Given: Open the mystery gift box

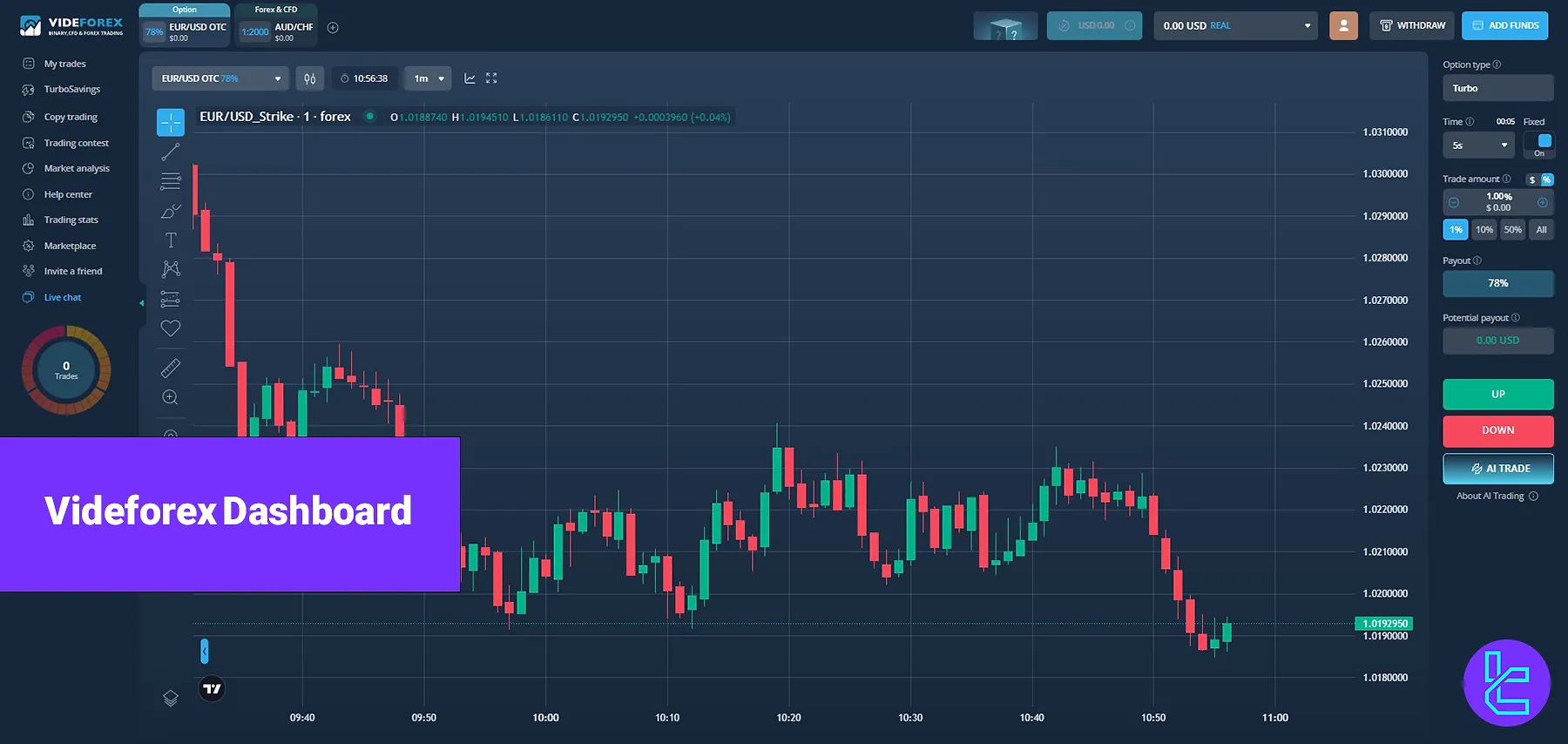Looking at the screenshot, I should point(1005,26).
